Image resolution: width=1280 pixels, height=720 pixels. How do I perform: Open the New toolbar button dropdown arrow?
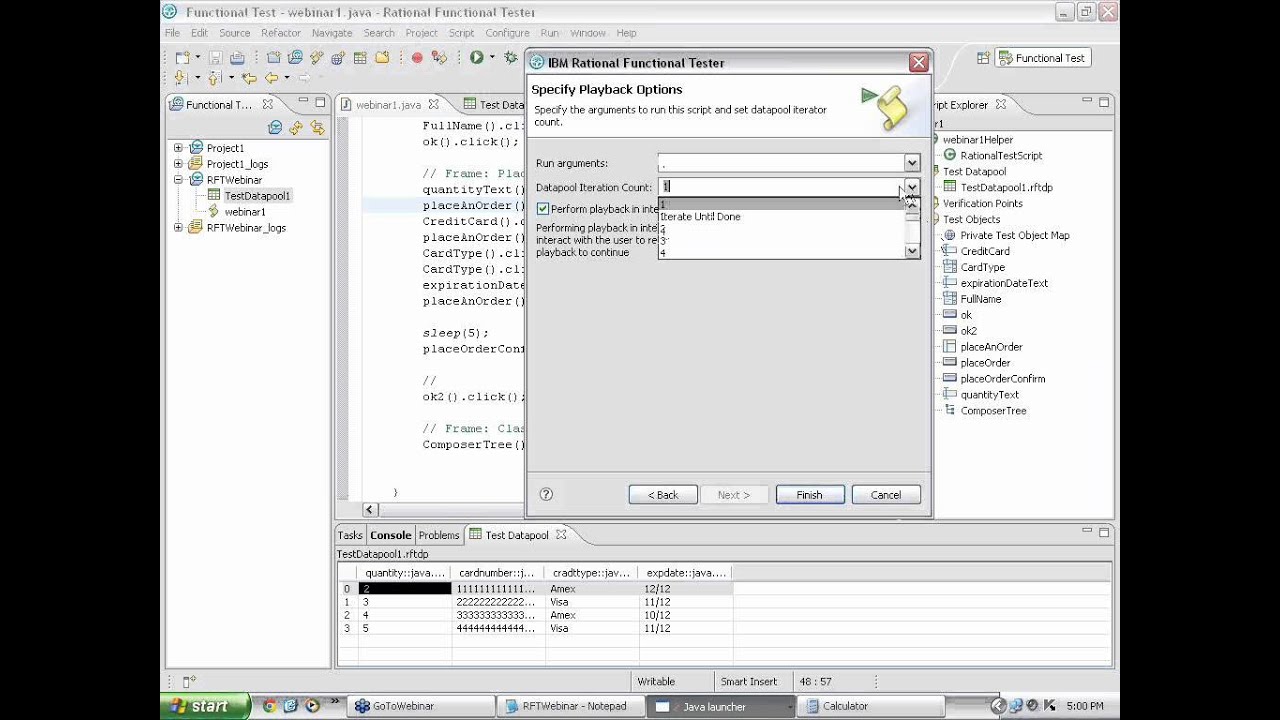pos(197,58)
